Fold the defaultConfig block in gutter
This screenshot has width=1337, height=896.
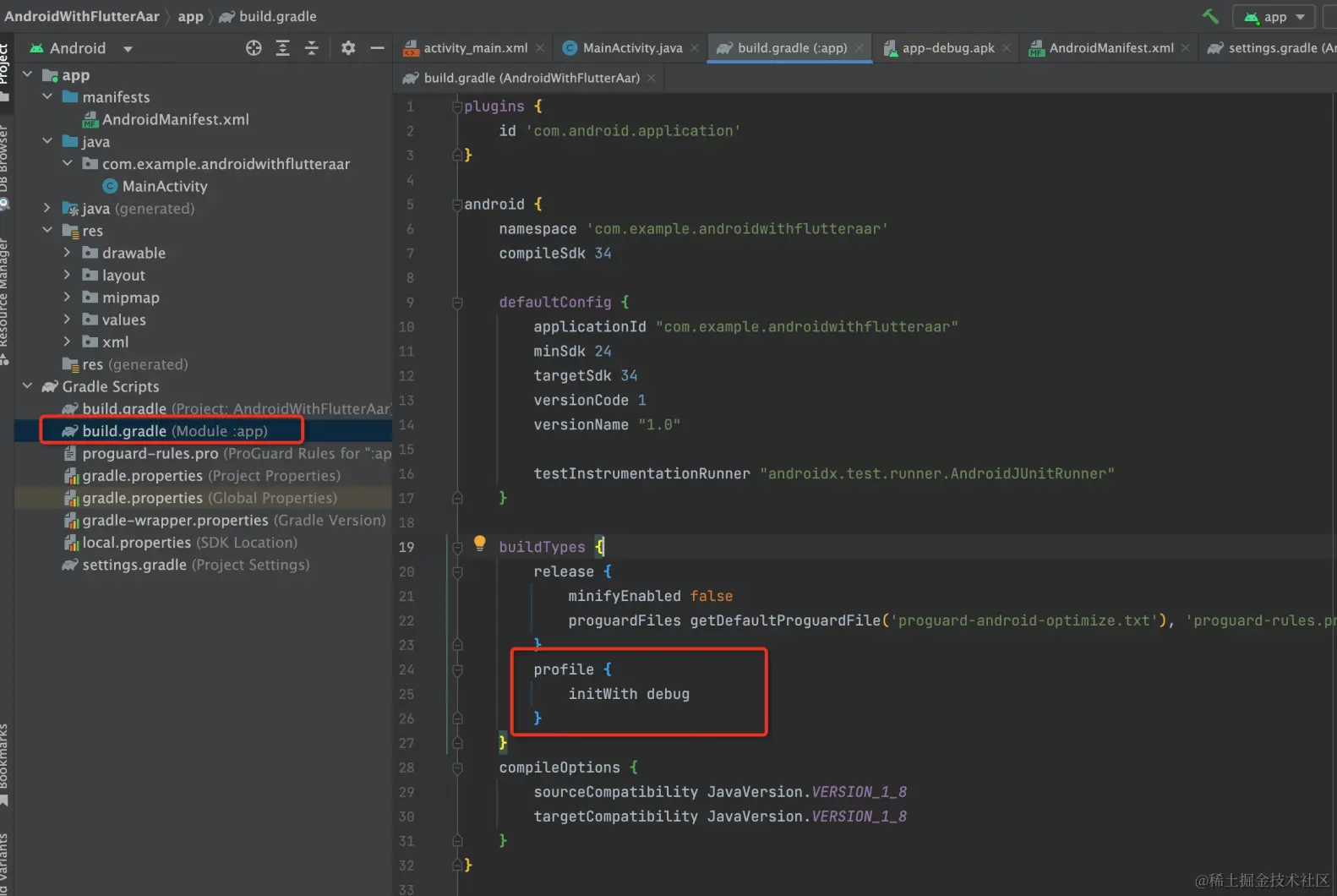(x=457, y=303)
